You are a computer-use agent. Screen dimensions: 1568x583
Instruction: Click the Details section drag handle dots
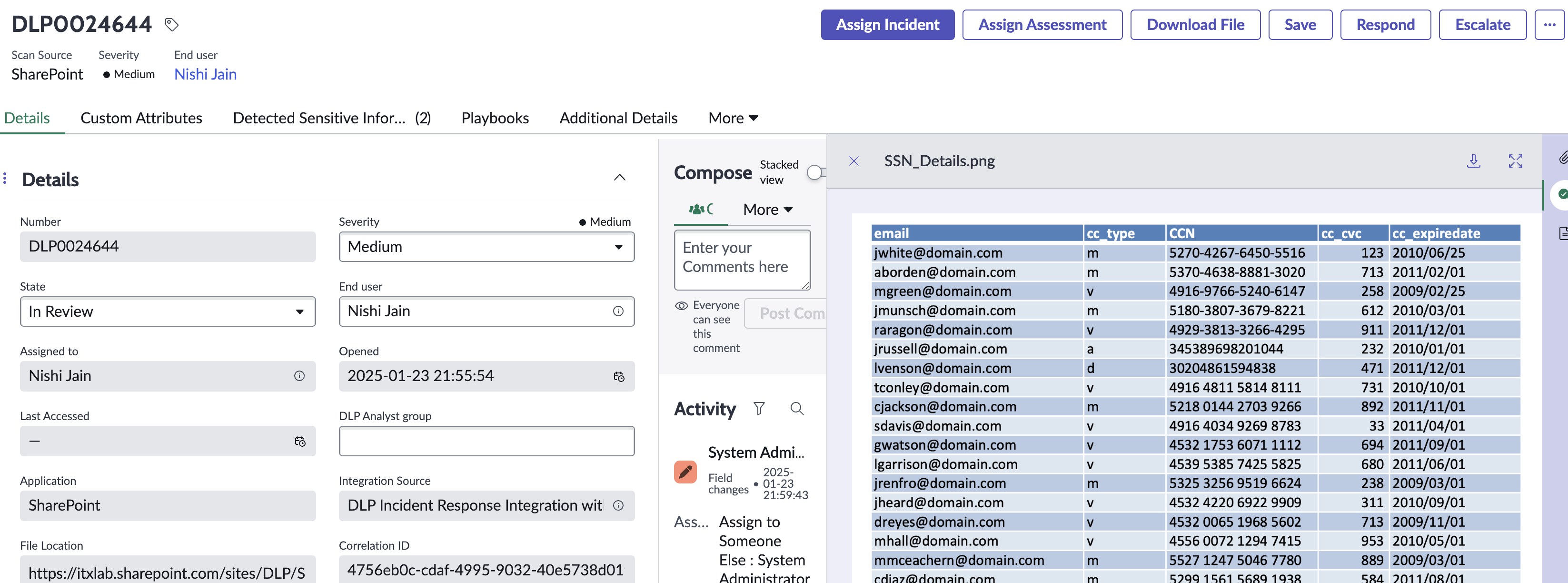point(5,179)
